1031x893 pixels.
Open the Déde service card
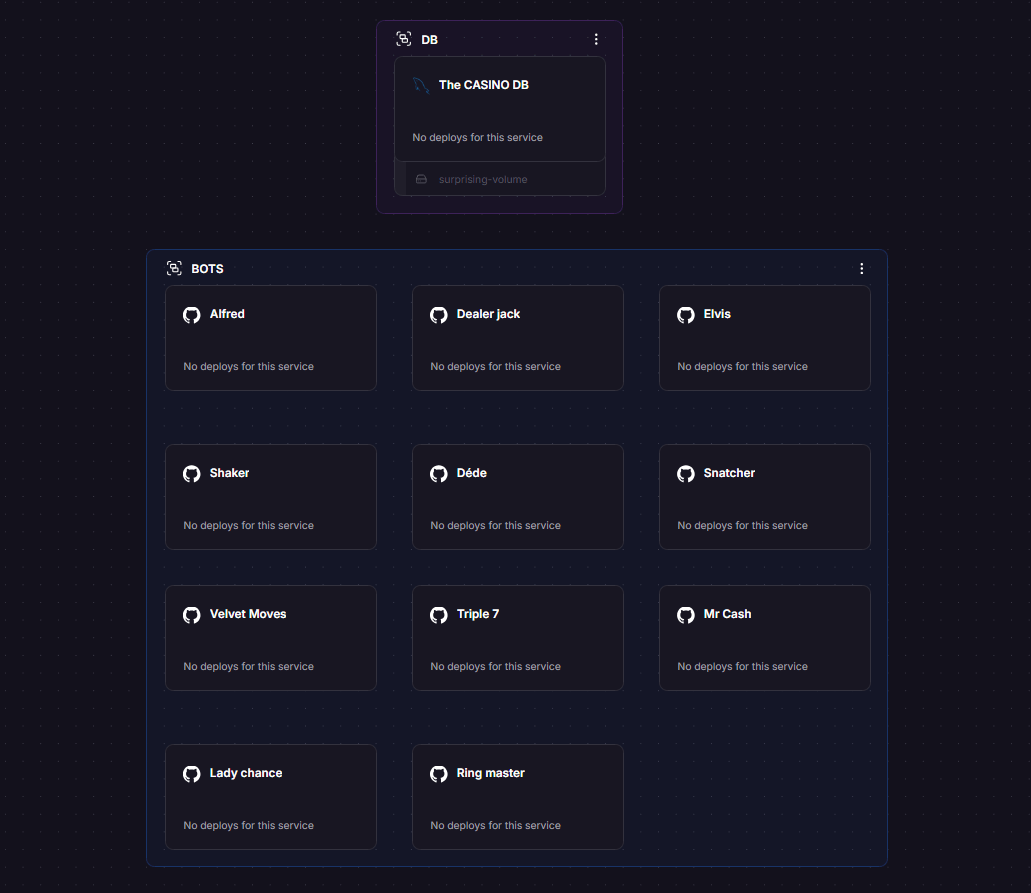tap(517, 497)
